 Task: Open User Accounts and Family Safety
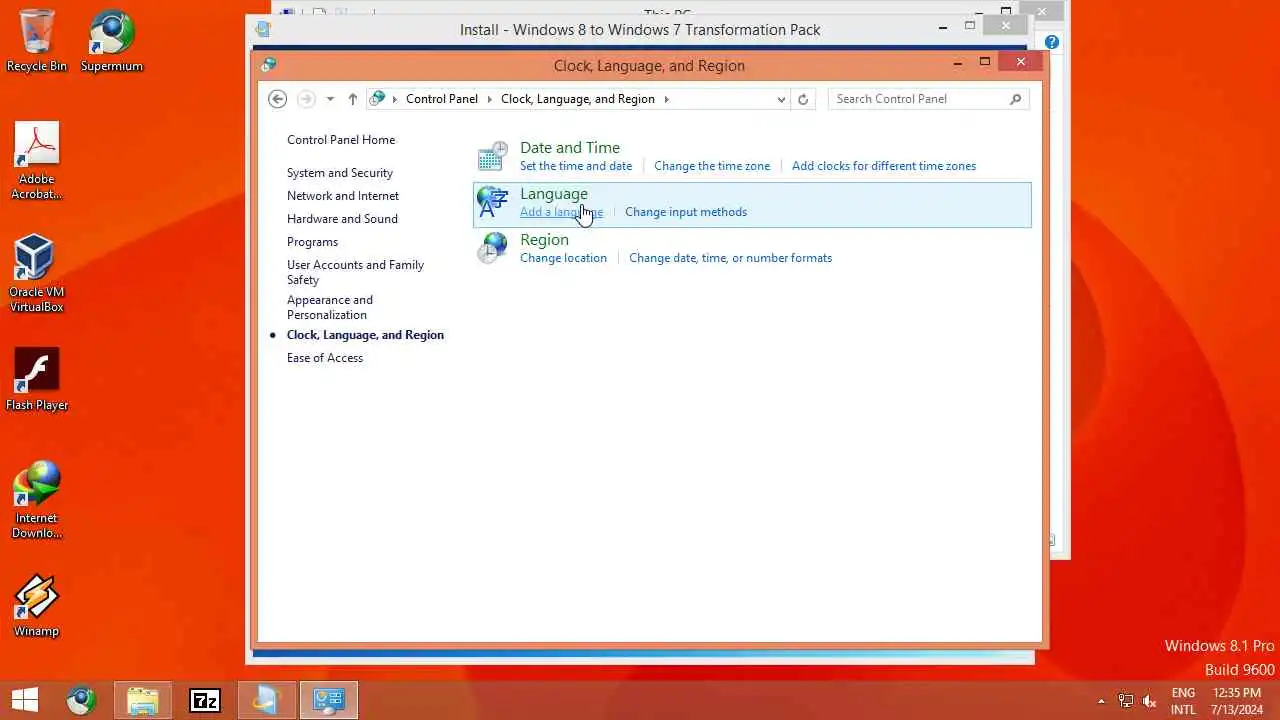[355, 272]
